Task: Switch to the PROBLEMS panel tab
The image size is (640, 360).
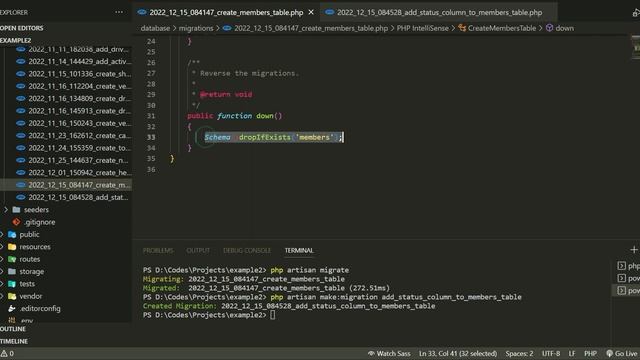Action: click(x=158, y=250)
